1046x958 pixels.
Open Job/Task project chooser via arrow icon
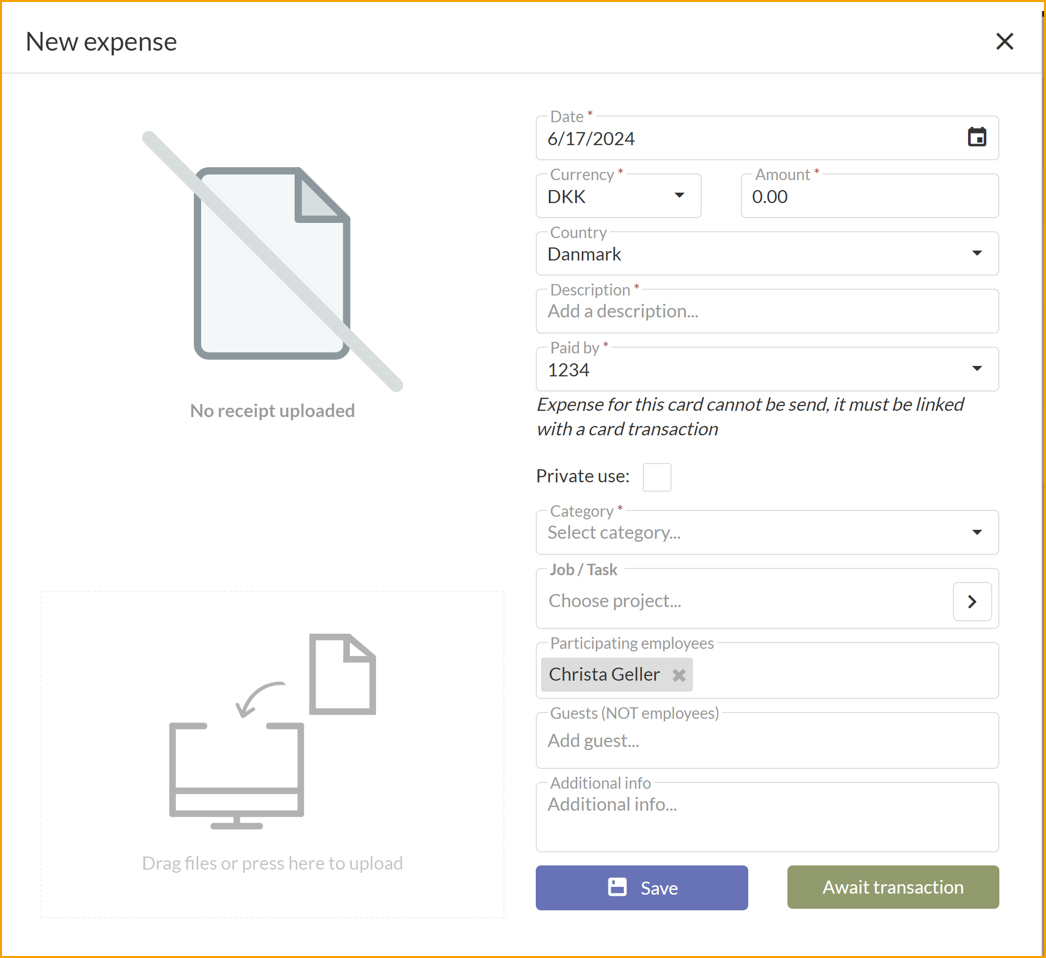971,601
